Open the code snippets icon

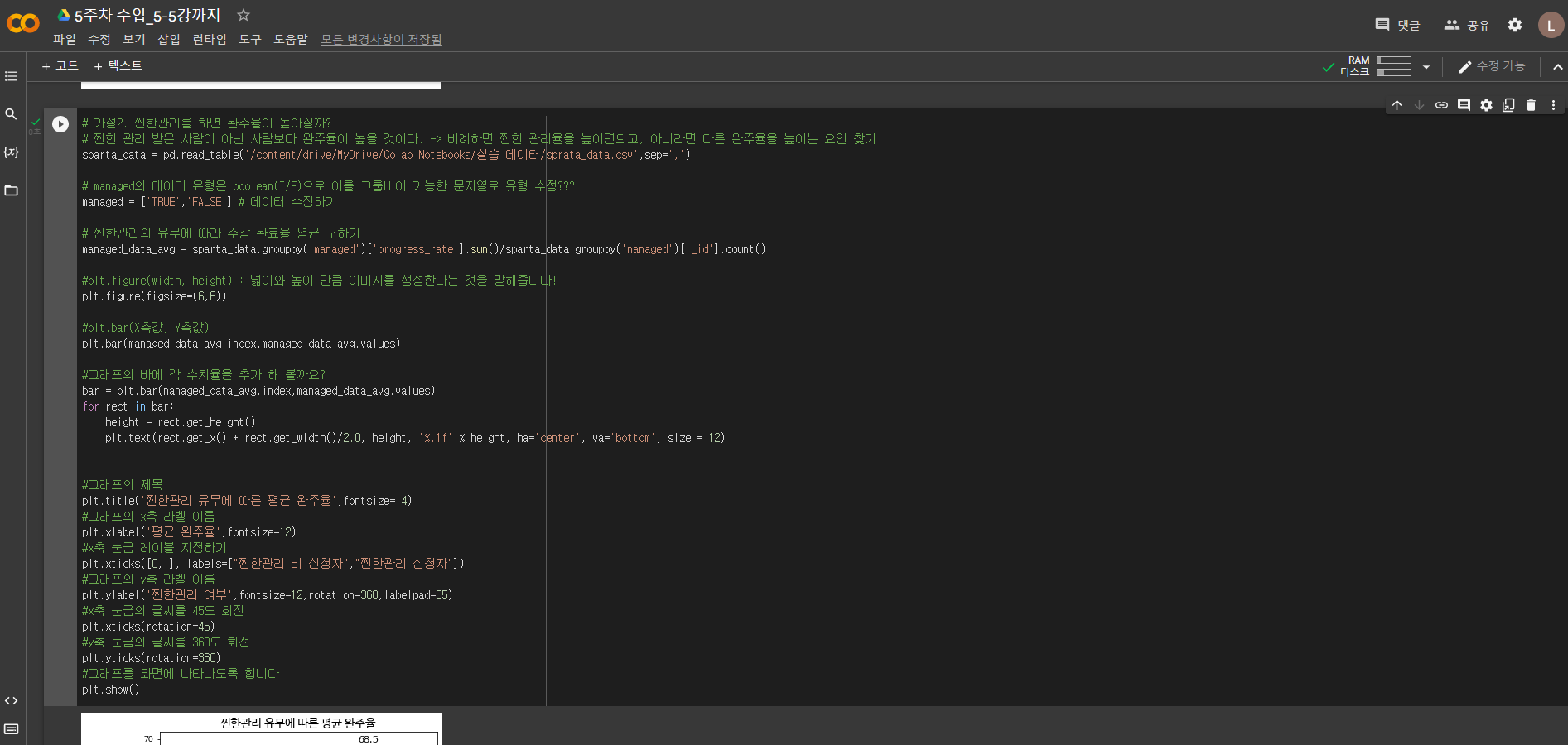[11, 701]
